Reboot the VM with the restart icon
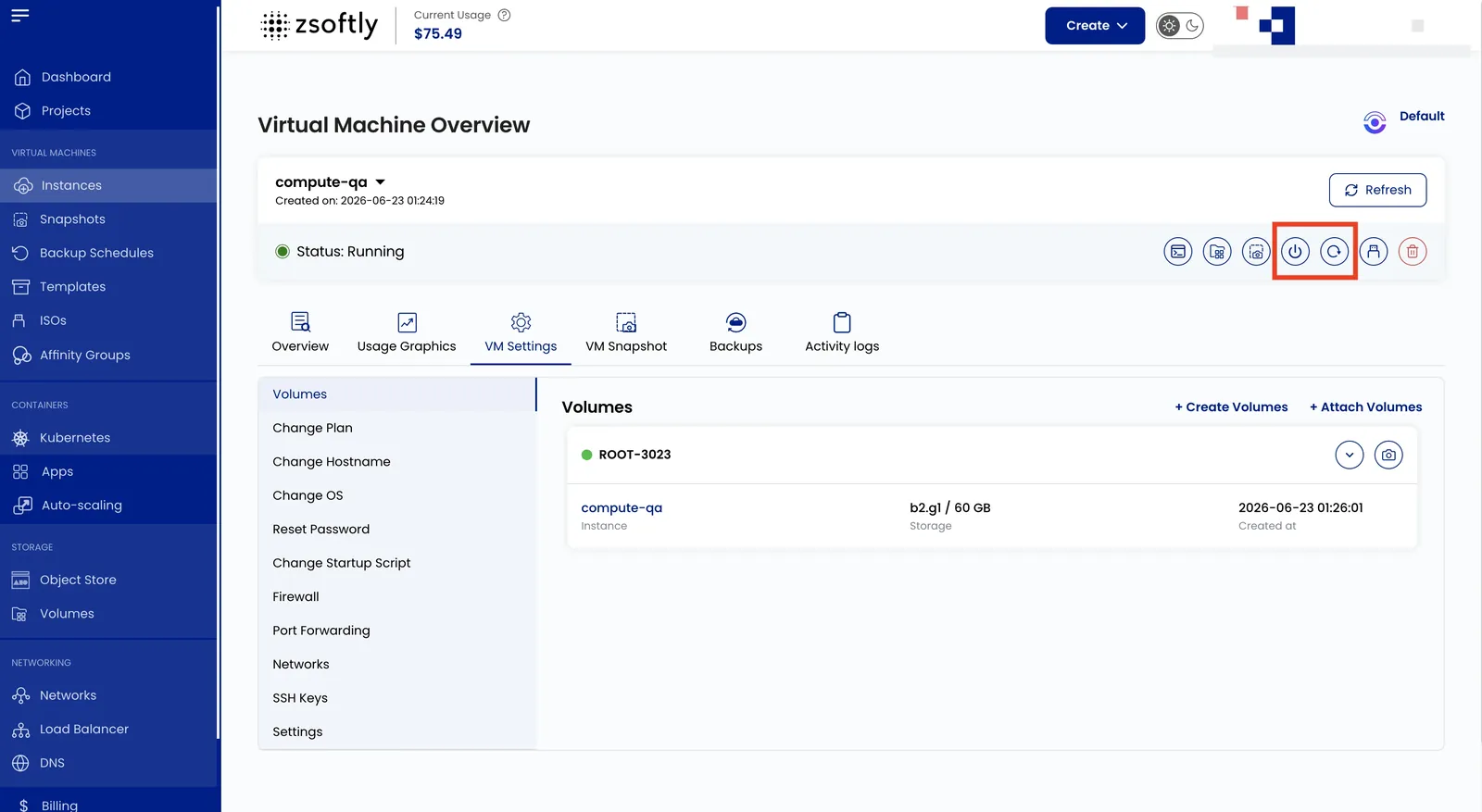 tap(1334, 251)
